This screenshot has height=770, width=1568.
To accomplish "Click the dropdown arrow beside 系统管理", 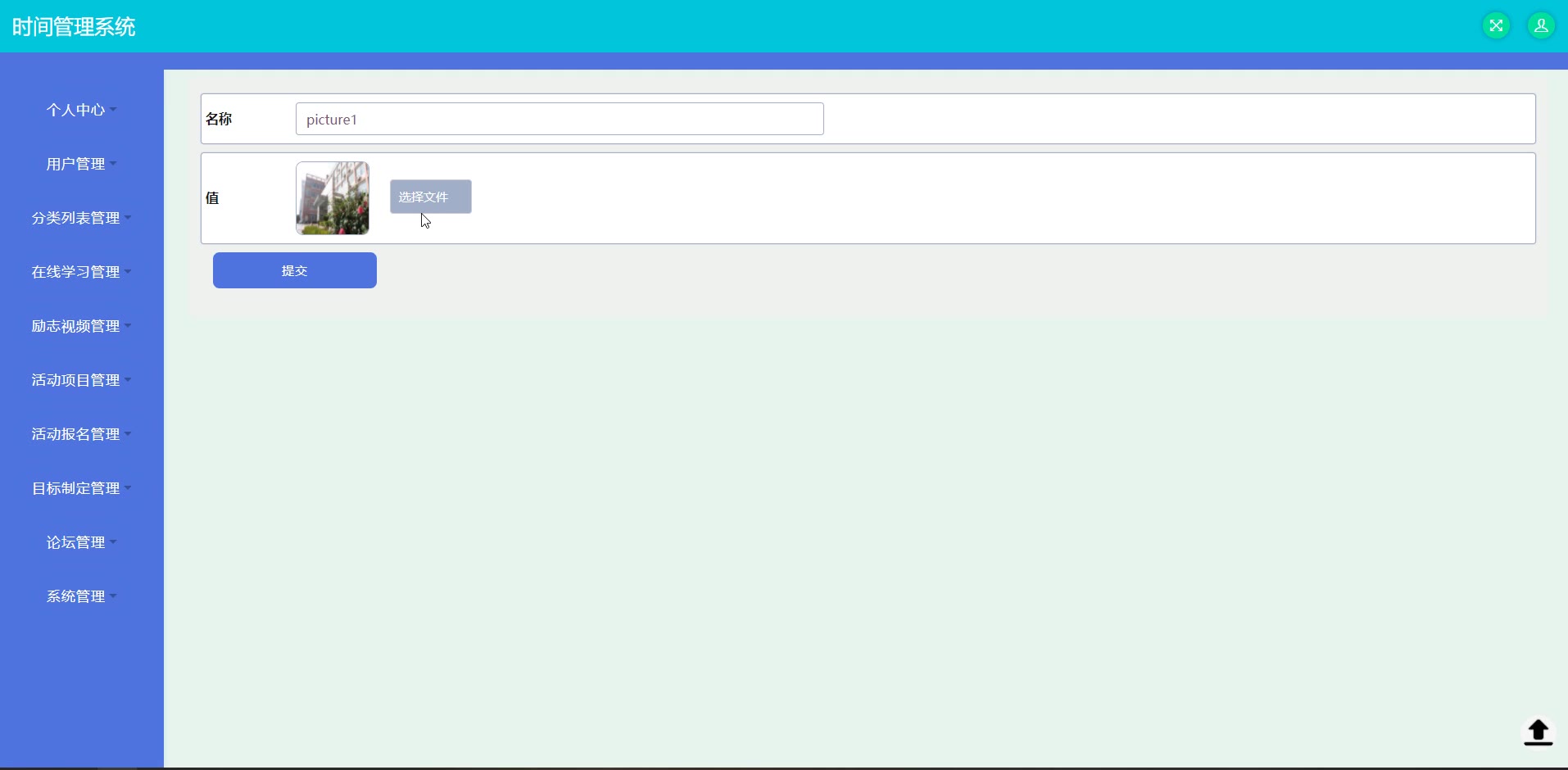I will tap(113, 596).
